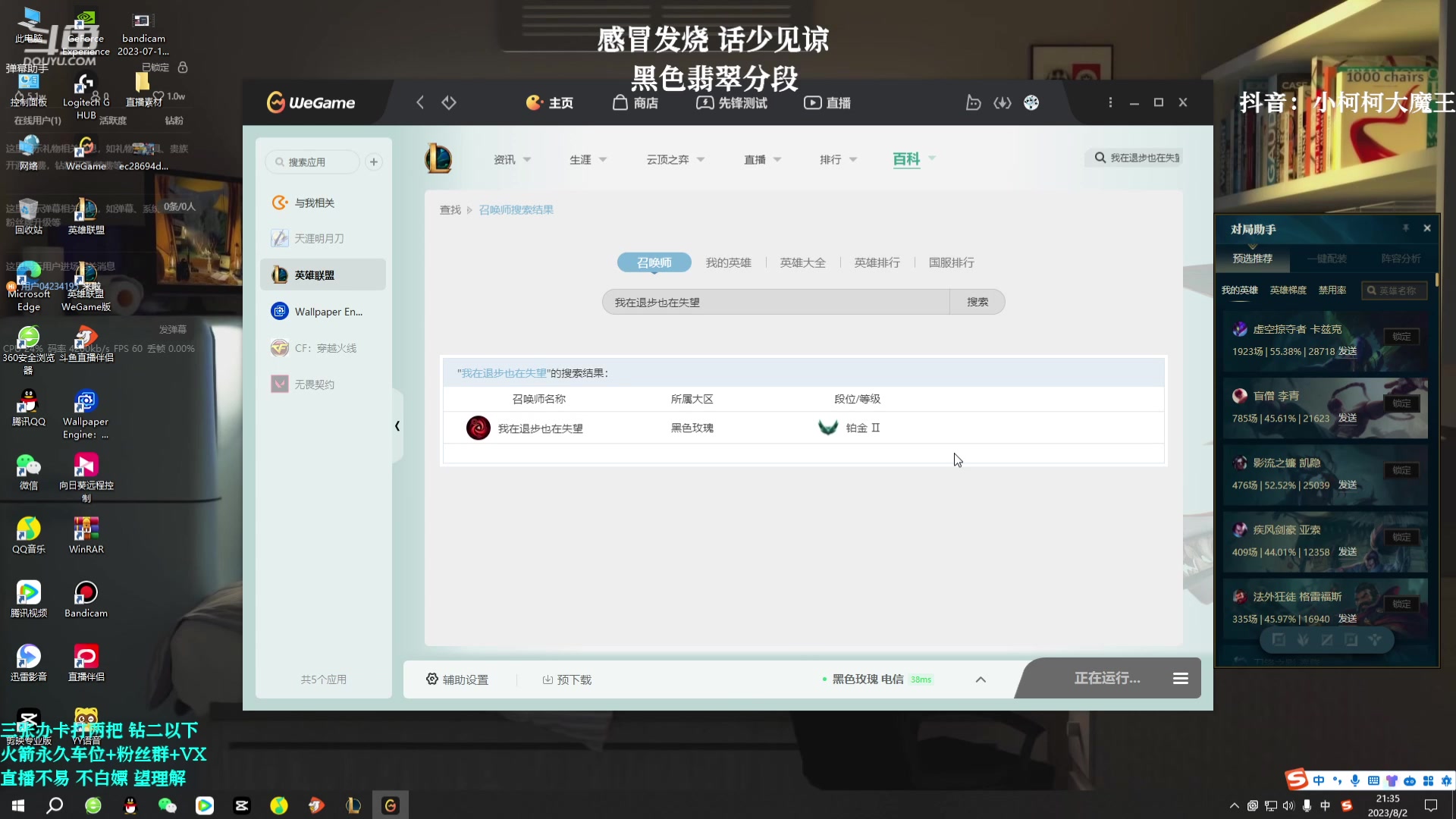Select the 我的英雄 filter in 对局助手
This screenshot has height=819, width=1456.
(x=1239, y=290)
